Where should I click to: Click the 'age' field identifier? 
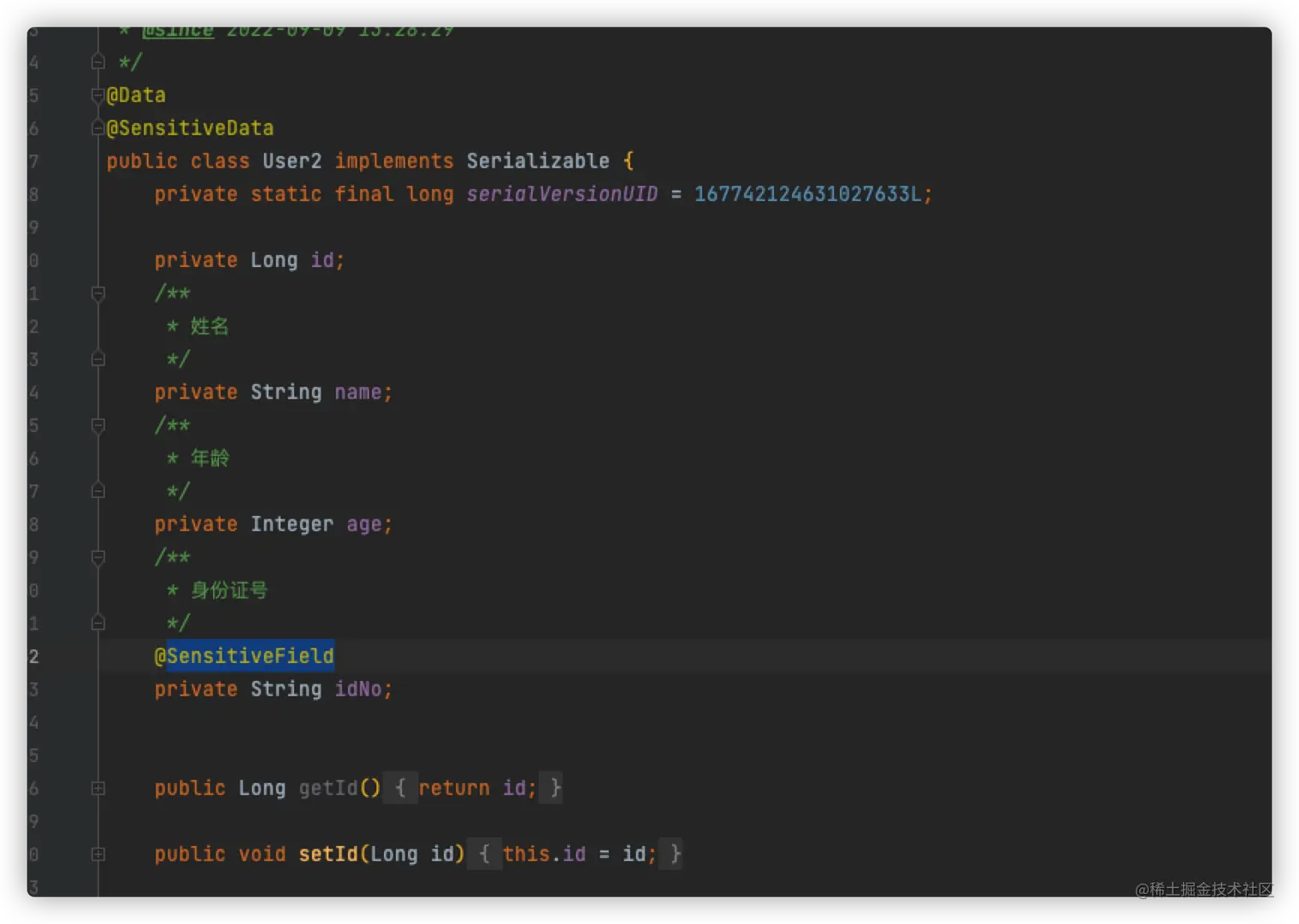[363, 525]
